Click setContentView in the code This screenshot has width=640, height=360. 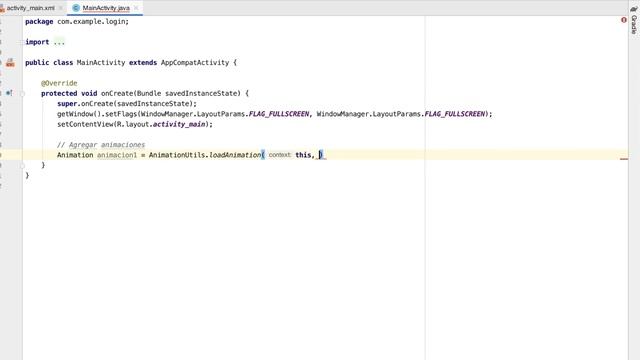85,124
